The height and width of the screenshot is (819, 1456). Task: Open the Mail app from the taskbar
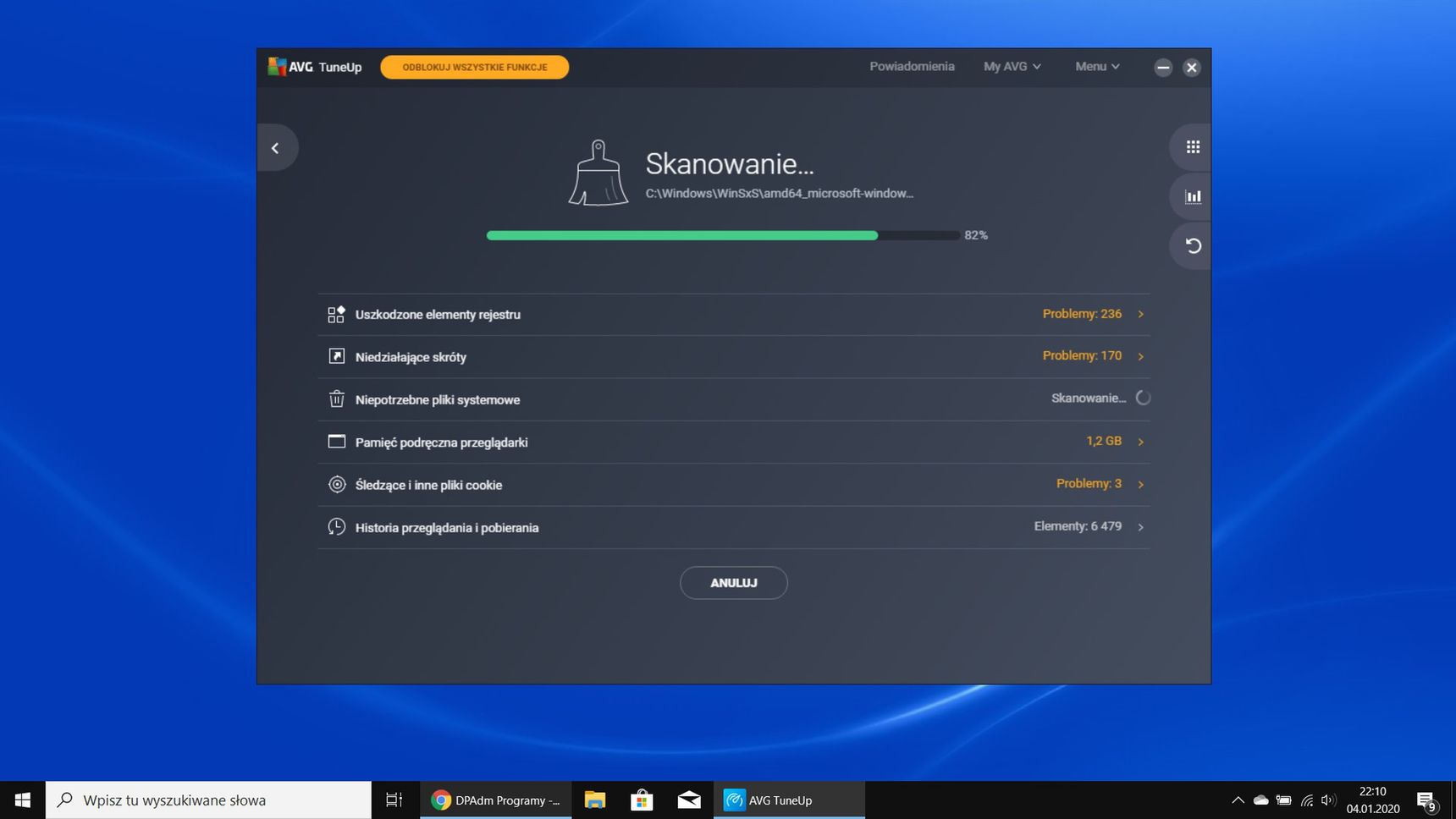[689, 800]
